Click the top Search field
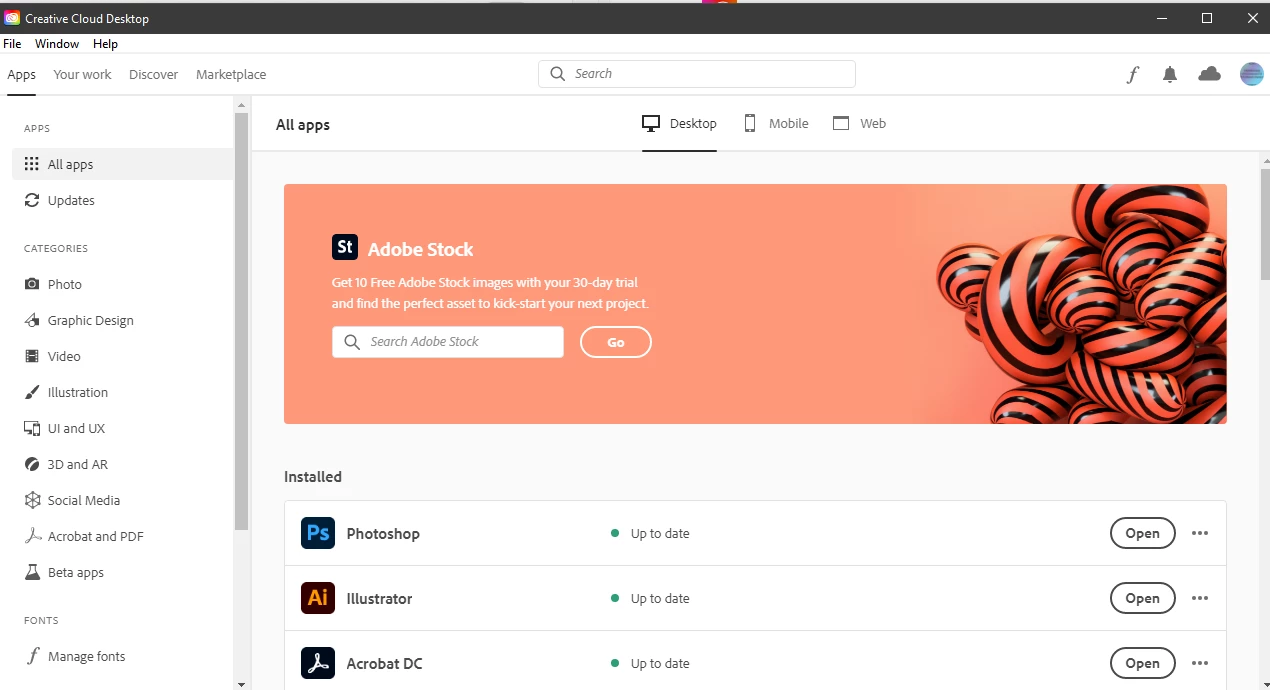1270x690 pixels. [x=697, y=74]
